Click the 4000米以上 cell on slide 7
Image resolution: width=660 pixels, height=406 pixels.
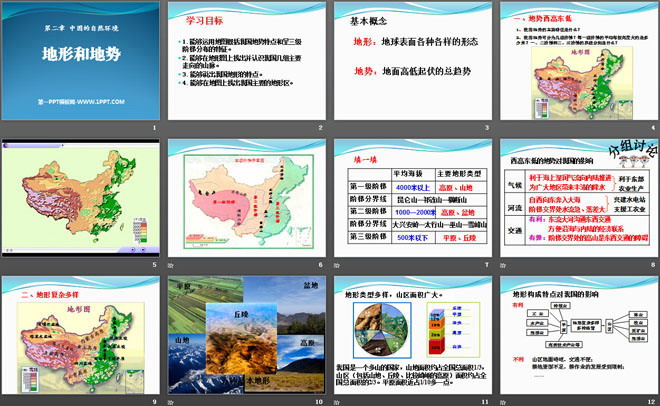(x=412, y=187)
